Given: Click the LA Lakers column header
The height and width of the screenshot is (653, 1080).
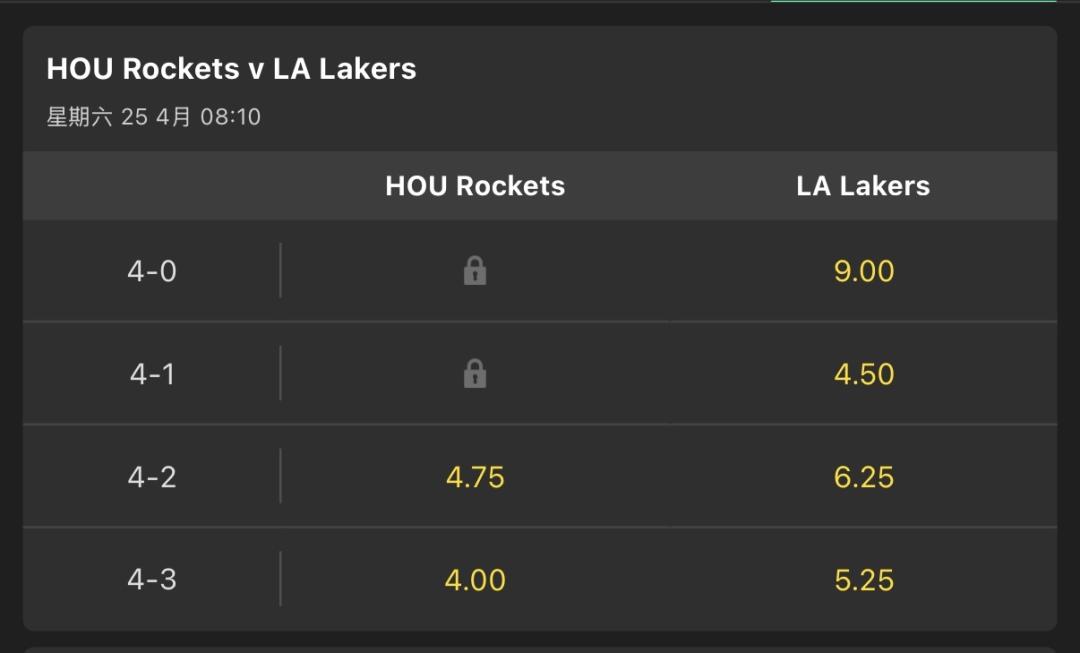Looking at the screenshot, I should (x=863, y=186).
